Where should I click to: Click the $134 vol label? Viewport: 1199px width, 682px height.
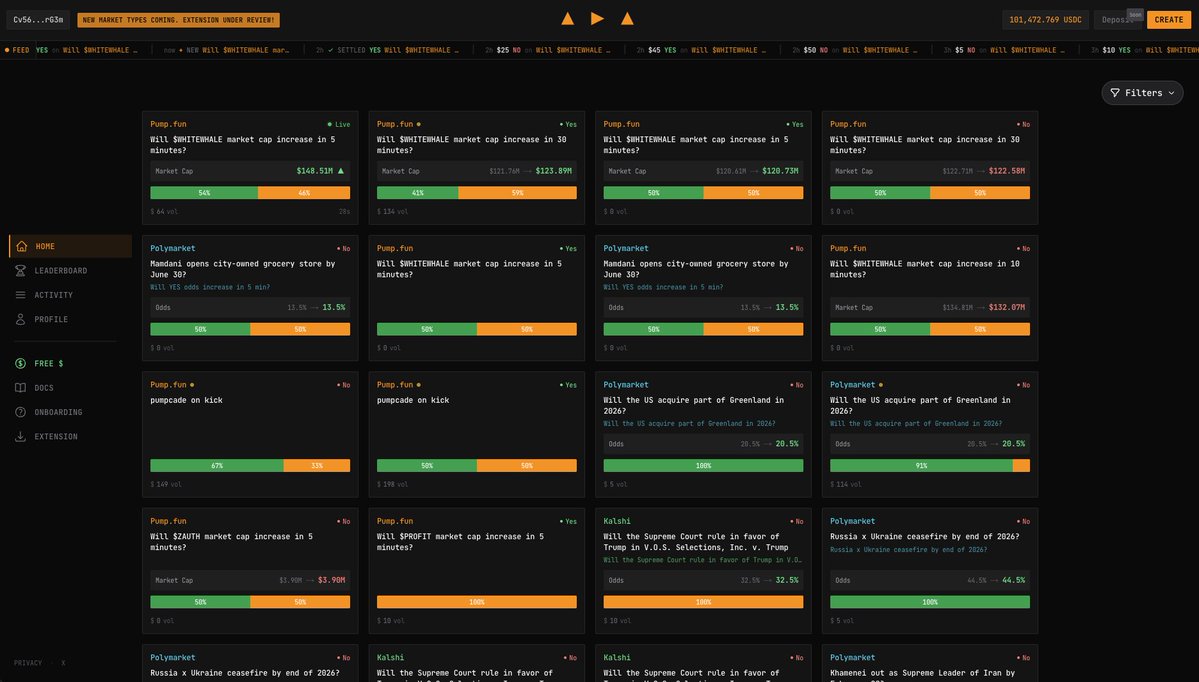392,211
